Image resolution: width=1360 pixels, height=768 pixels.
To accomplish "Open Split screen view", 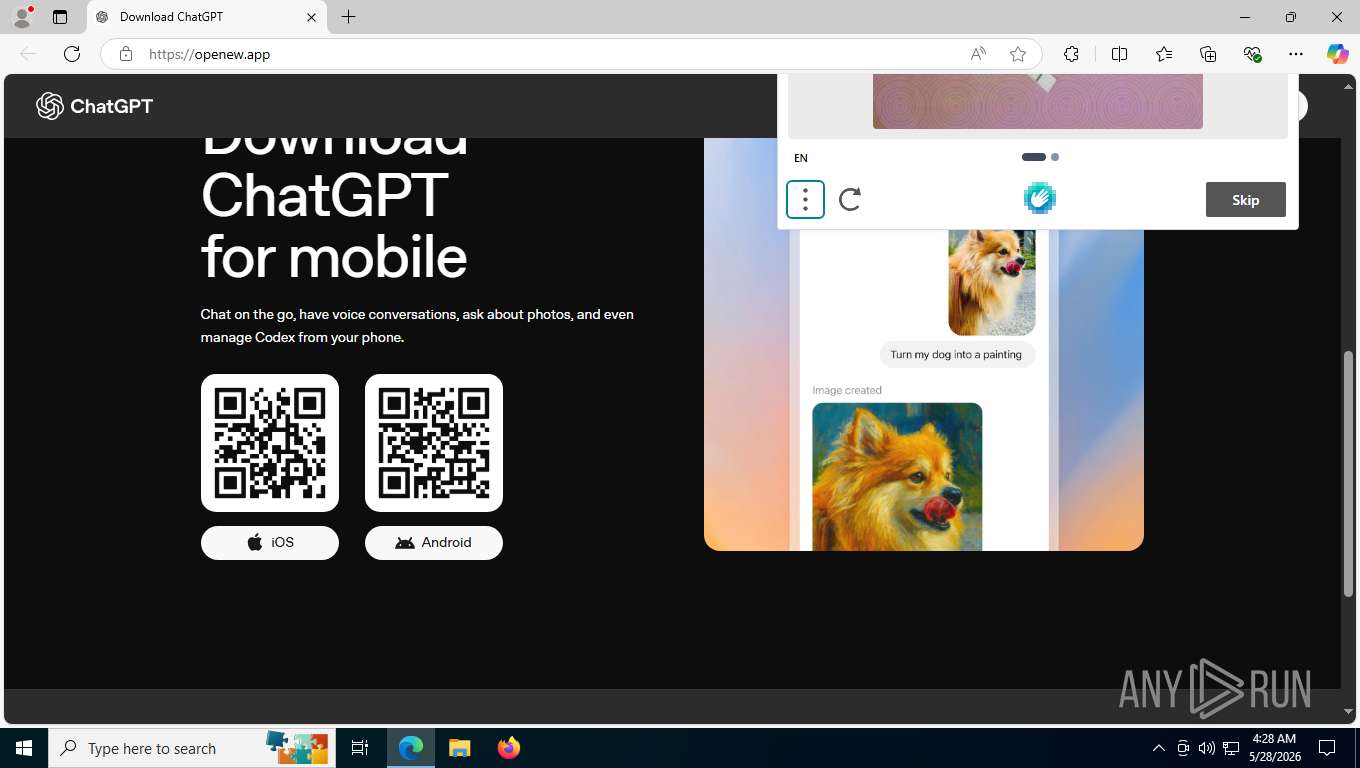I will [x=1120, y=54].
